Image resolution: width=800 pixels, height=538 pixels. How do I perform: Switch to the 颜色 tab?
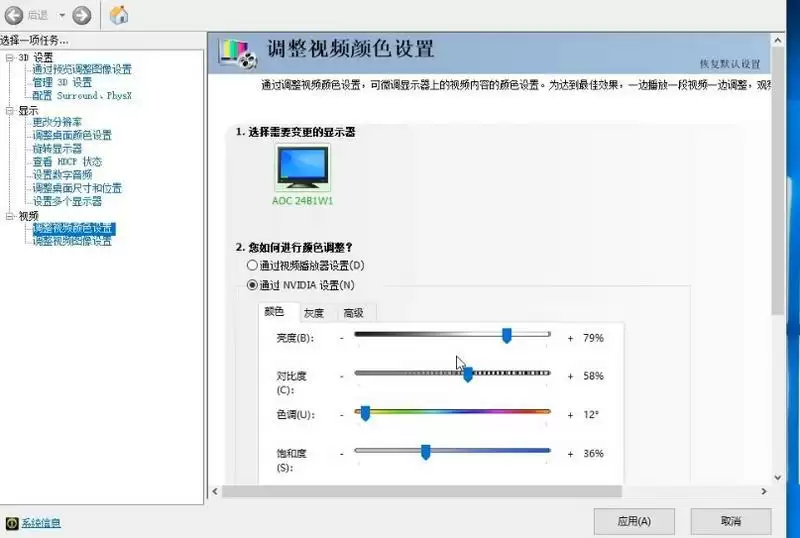pos(274,312)
